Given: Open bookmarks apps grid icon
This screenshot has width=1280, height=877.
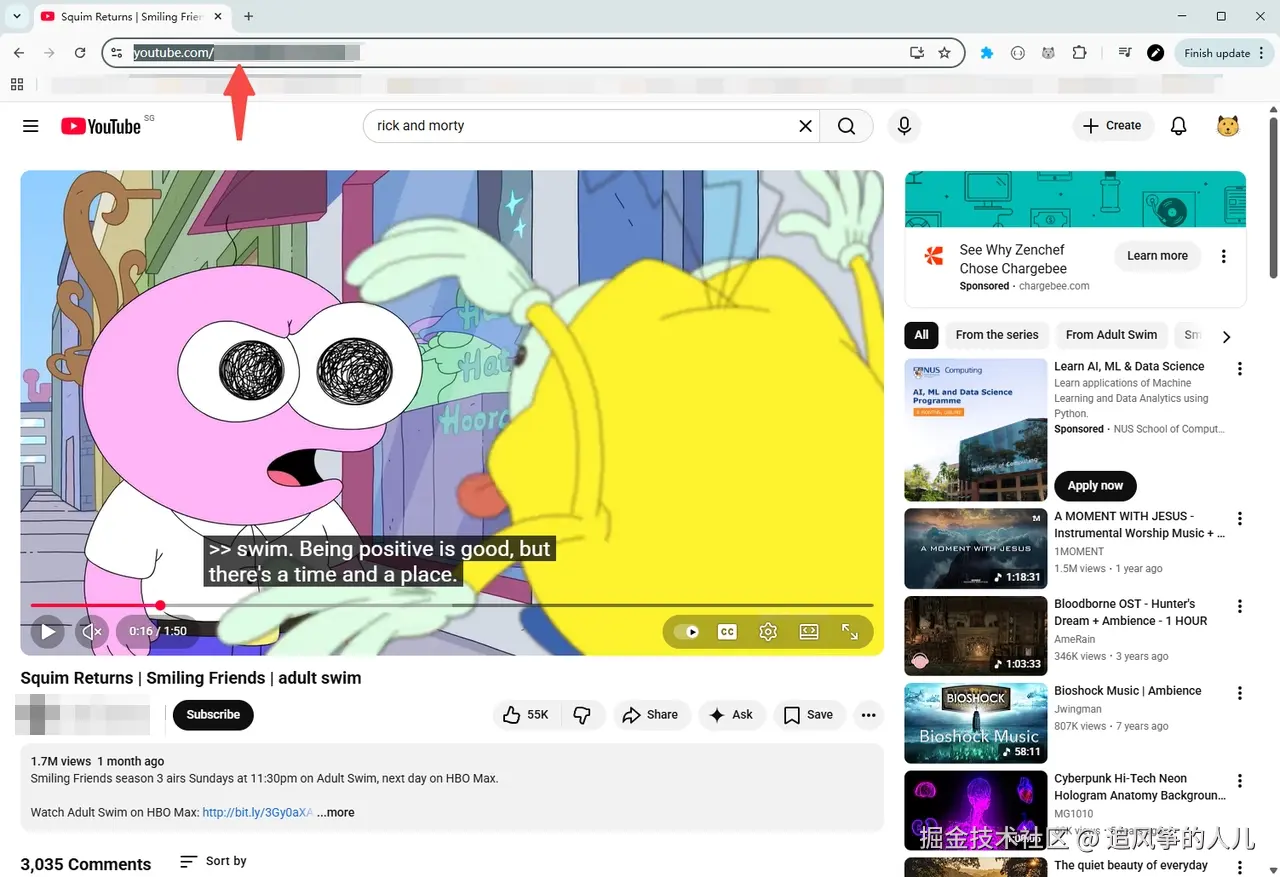Looking at the screenshot, I should pyautogui.click(x=17, y=85).
